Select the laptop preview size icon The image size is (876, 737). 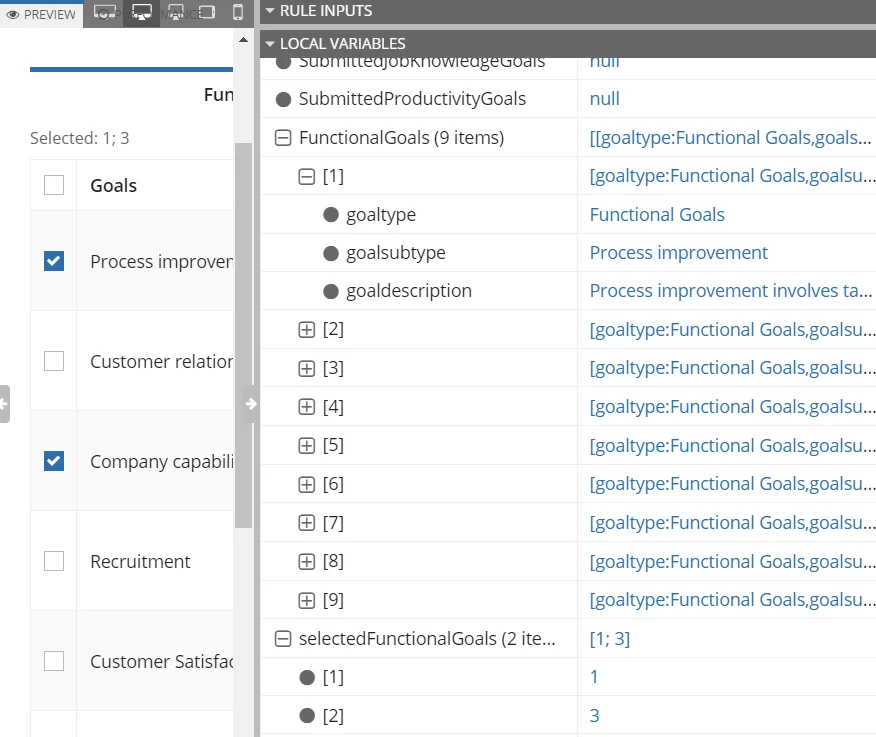coord(175,12)
